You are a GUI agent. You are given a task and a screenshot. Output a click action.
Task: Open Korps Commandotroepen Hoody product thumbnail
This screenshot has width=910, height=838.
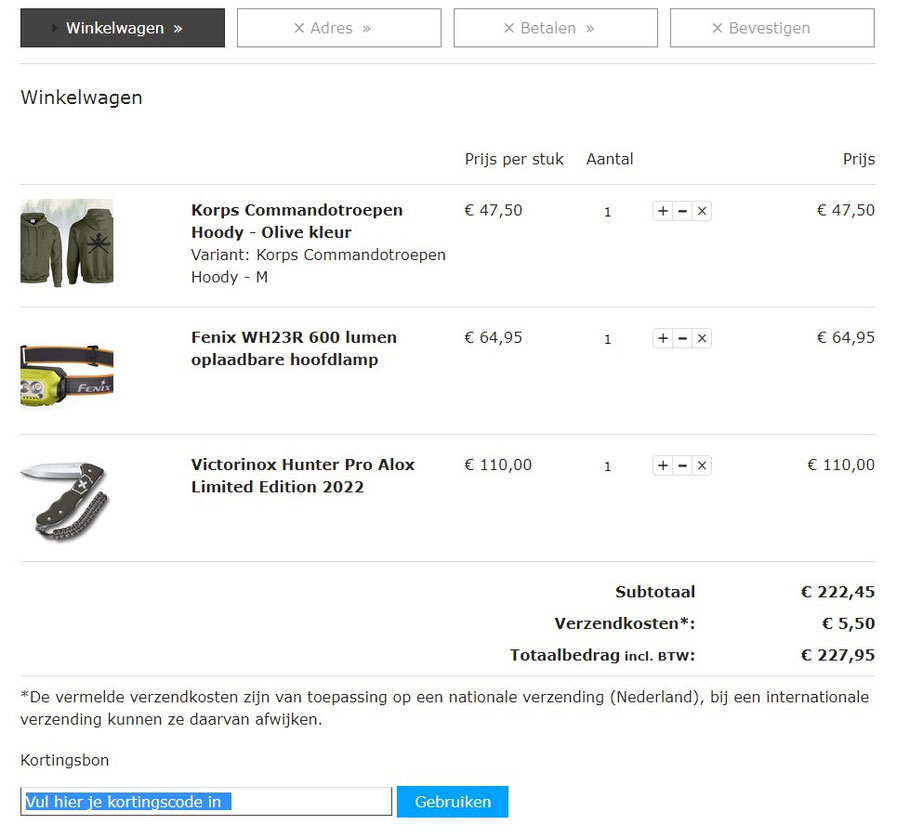pyautogui.click(x=67, y=243)
